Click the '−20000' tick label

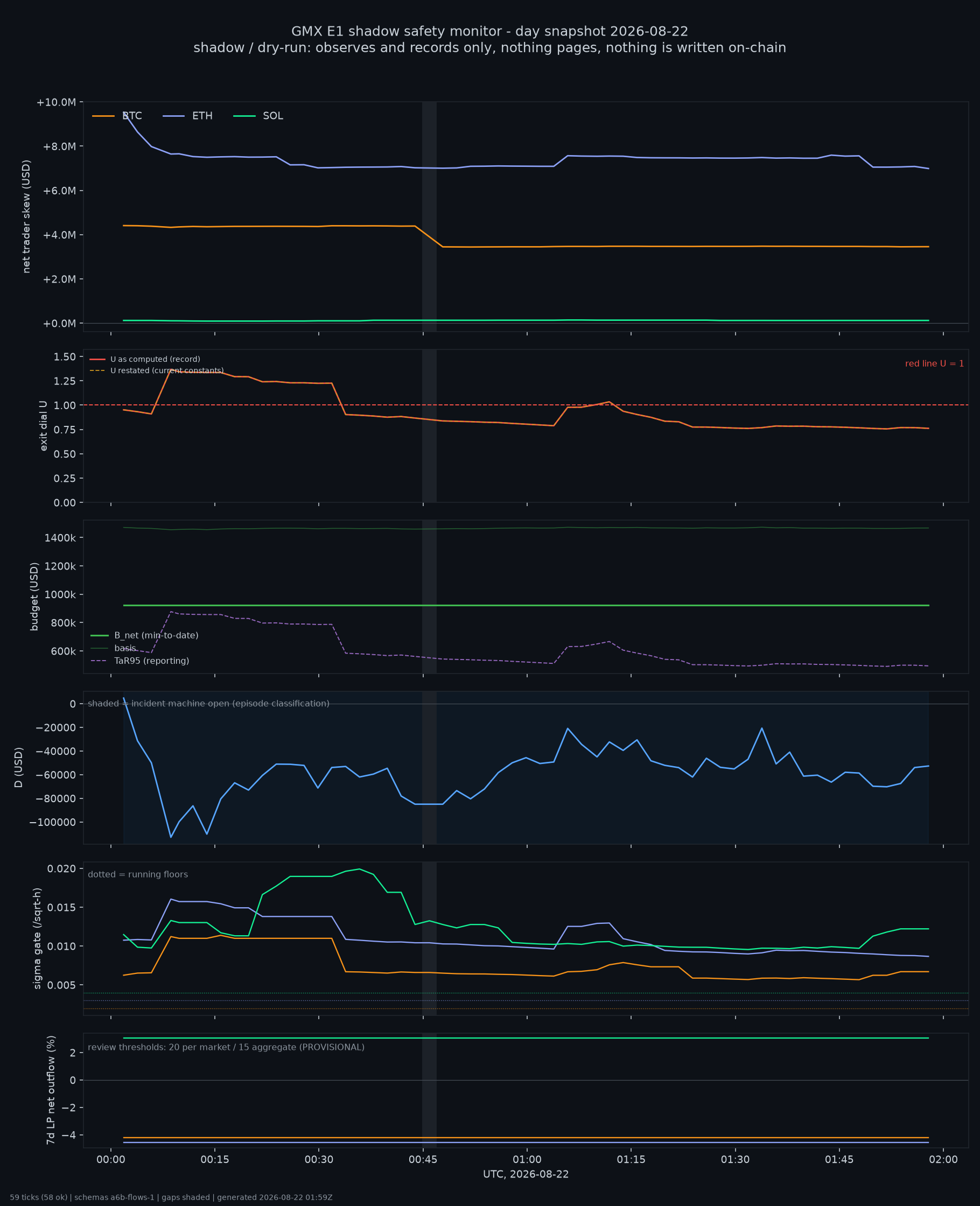click(55, 728)
